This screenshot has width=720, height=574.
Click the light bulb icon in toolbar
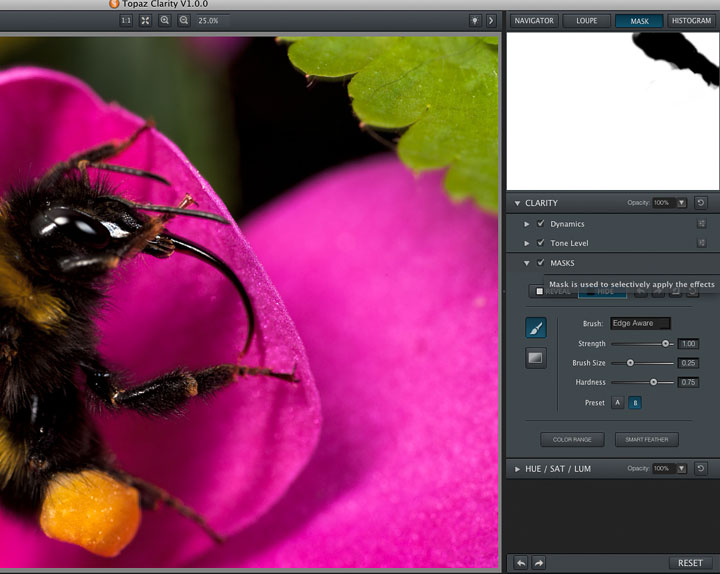point(475,21)
